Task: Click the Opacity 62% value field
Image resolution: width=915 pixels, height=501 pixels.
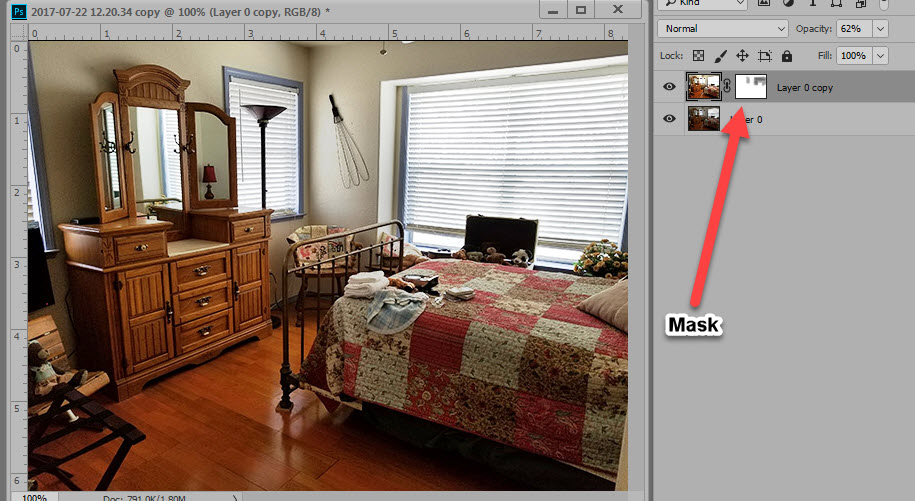Action: (854, 29)
